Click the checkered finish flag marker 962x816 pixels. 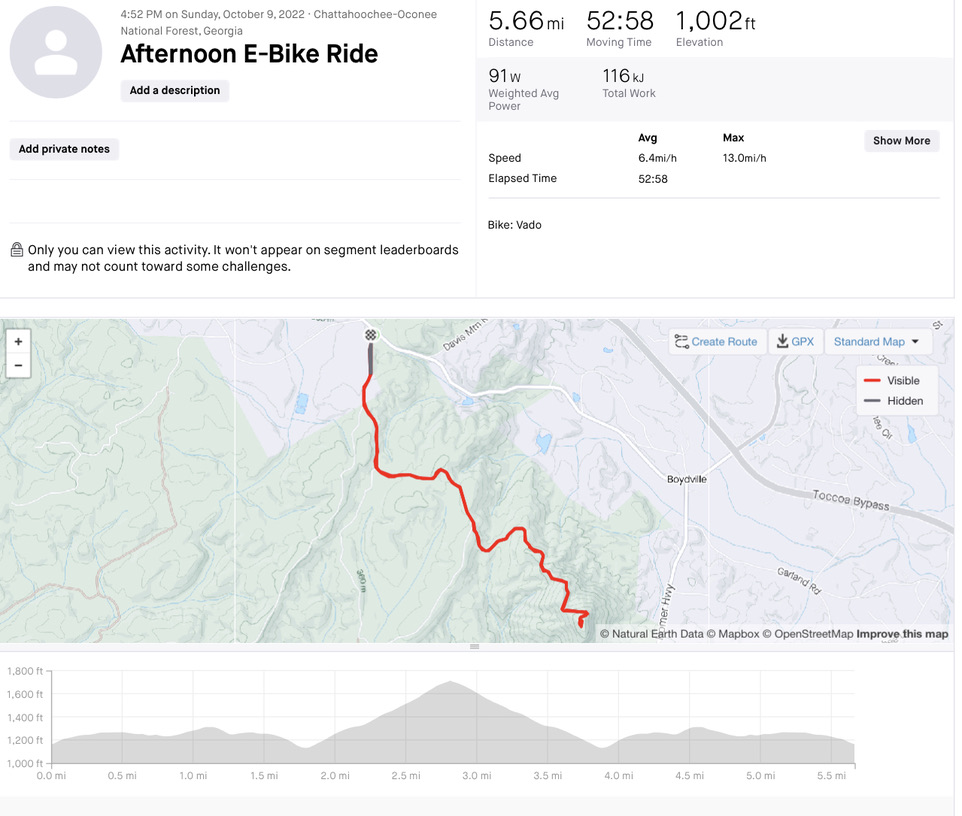point(371,336)
